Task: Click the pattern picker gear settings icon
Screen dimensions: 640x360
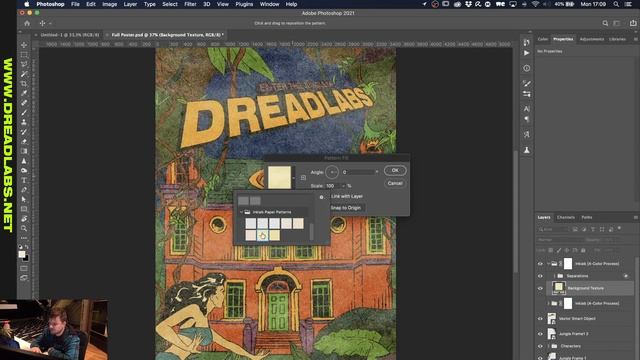Action: [322, 197]
